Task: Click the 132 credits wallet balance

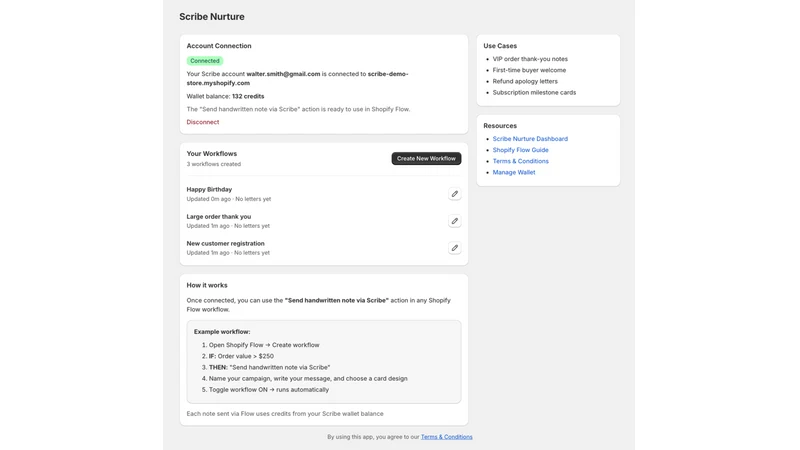Action: click(x=248, y=96)
